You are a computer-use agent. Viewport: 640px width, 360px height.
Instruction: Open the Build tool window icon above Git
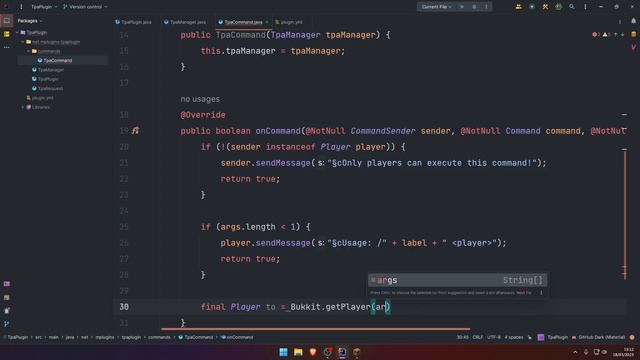[7, 311]
